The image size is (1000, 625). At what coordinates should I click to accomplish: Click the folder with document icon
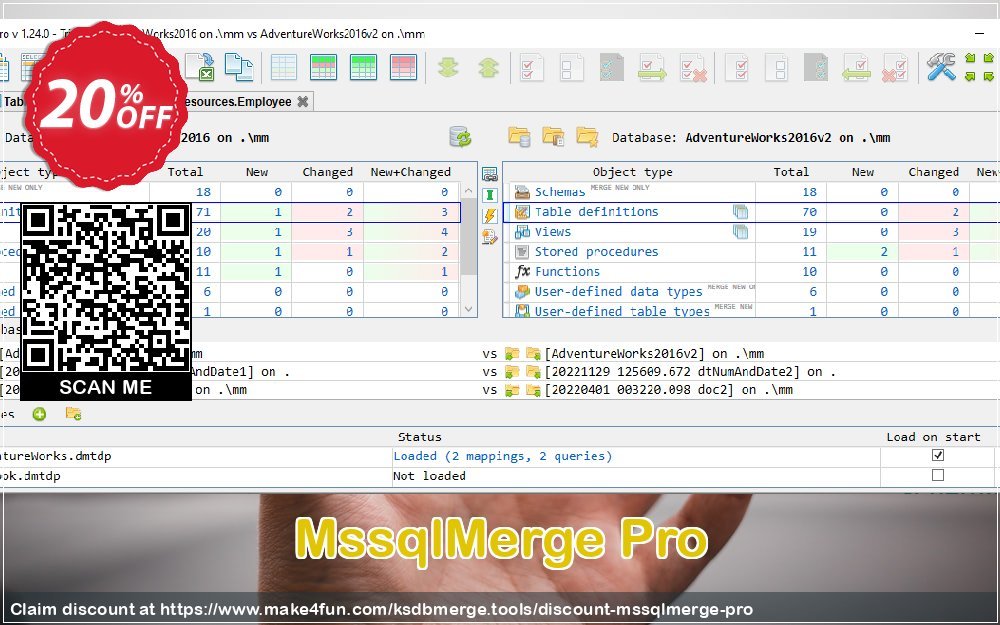(x=553, y=136)
